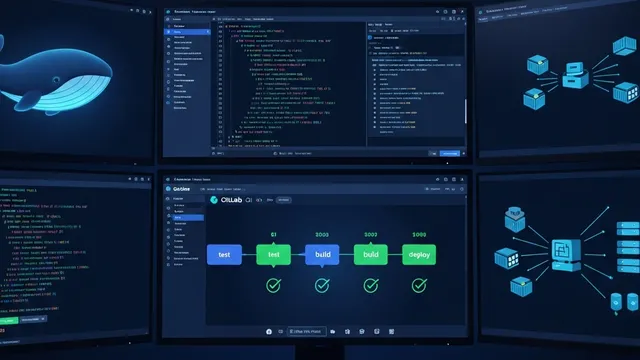
Task: Click the checkmark below the 'deploy' stage
Action: click(x=419, y=285)
